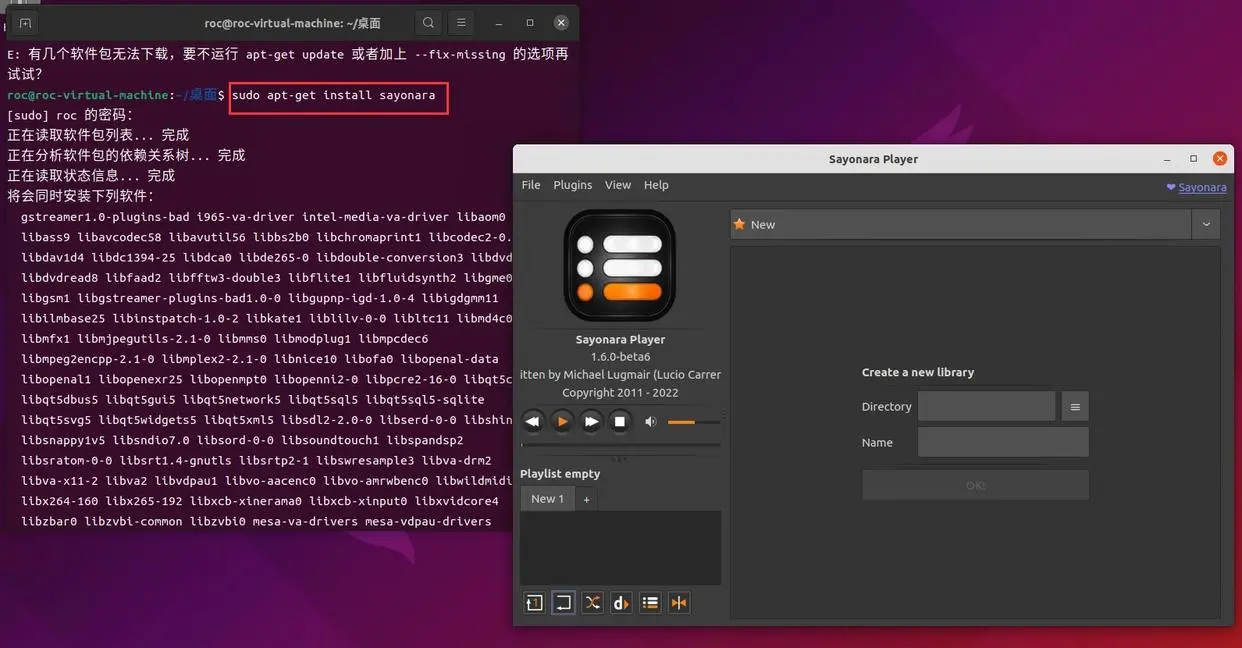1242x648 pixels.
Task: Open the terminal hamburger menu
Action: coord(460,22)
